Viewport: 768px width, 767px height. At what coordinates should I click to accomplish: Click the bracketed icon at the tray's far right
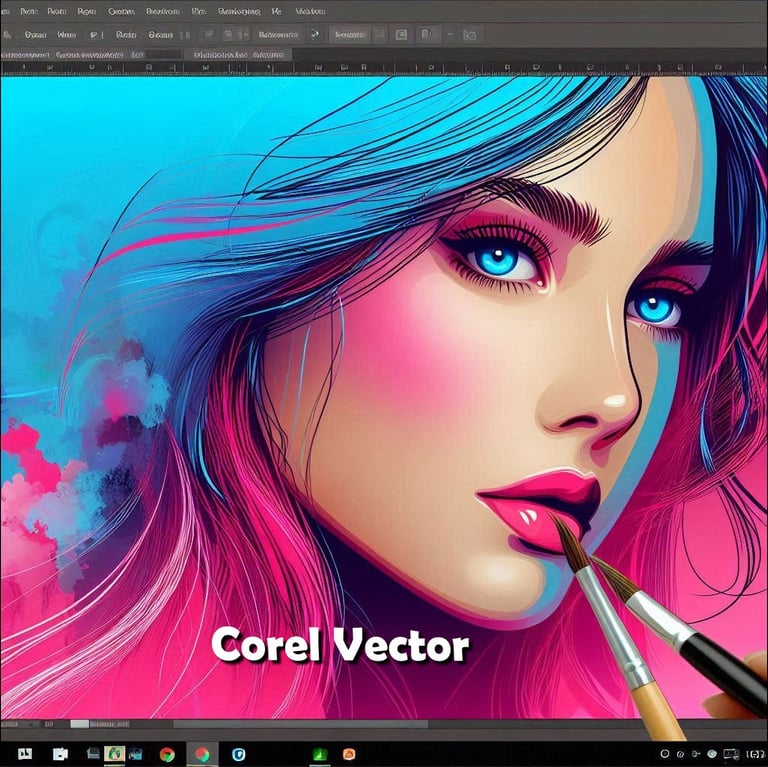(755, 754)
